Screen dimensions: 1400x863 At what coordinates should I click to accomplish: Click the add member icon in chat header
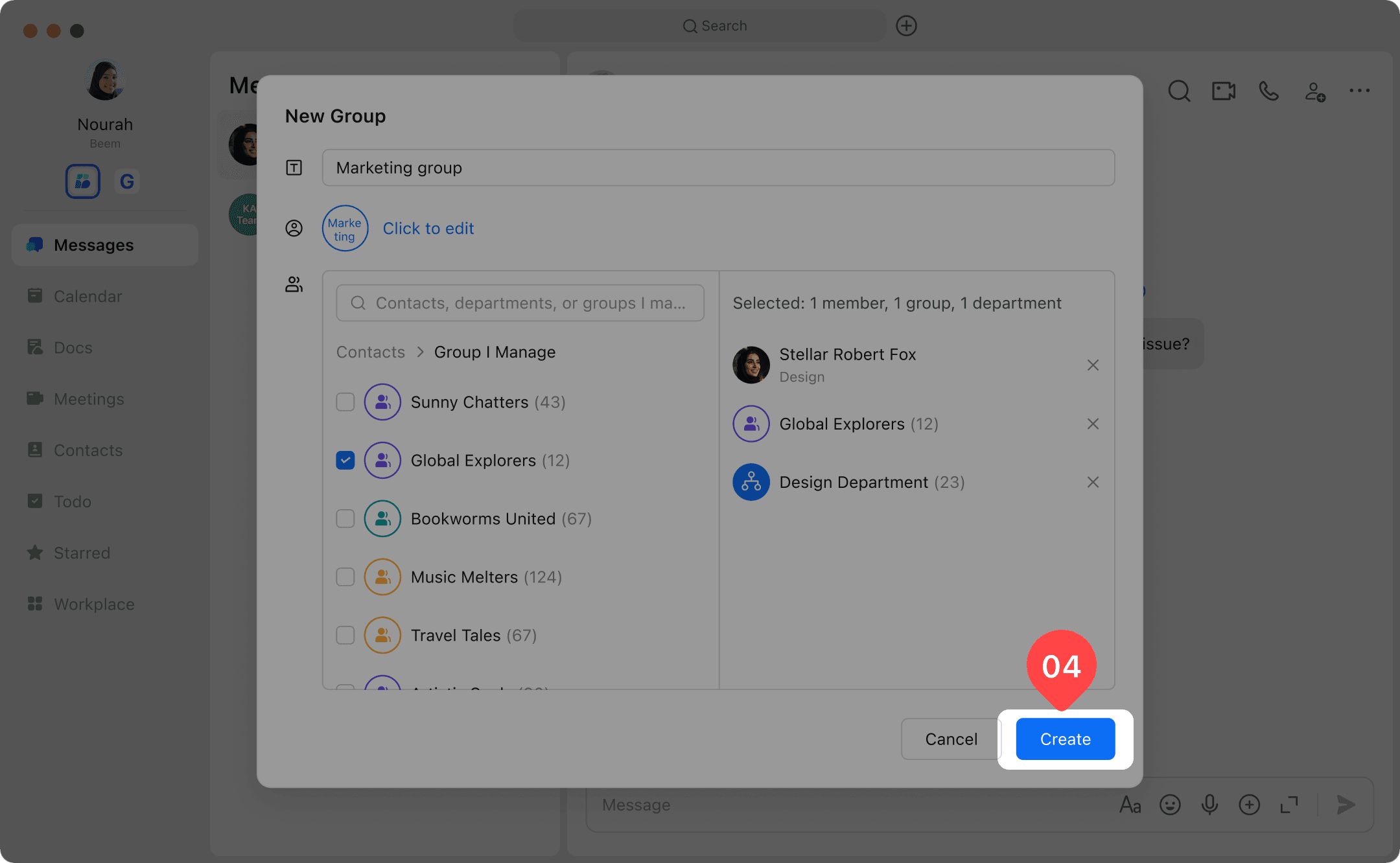[1314, 91]
